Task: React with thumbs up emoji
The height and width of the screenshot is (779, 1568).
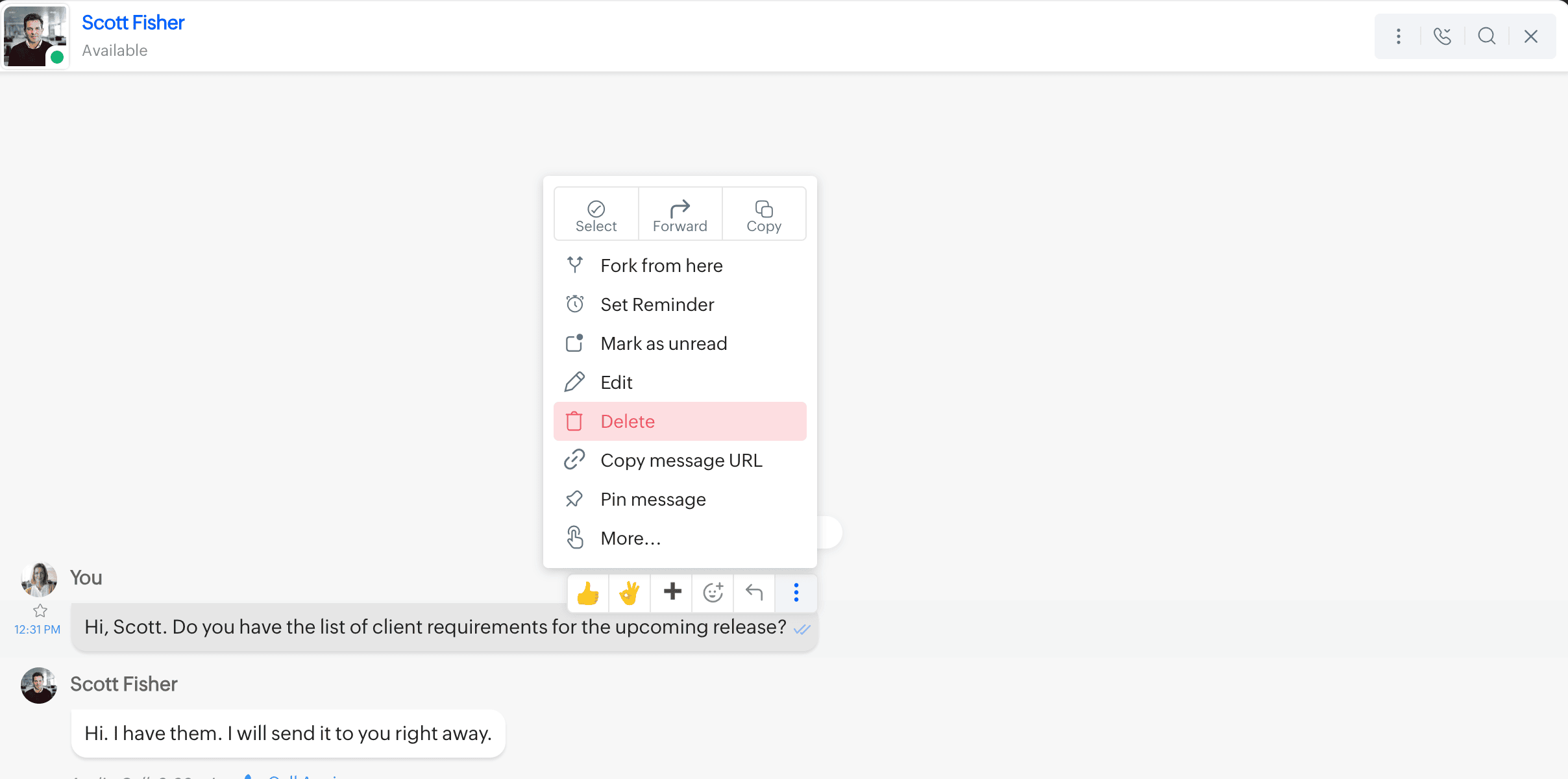Action: [588, 593]
